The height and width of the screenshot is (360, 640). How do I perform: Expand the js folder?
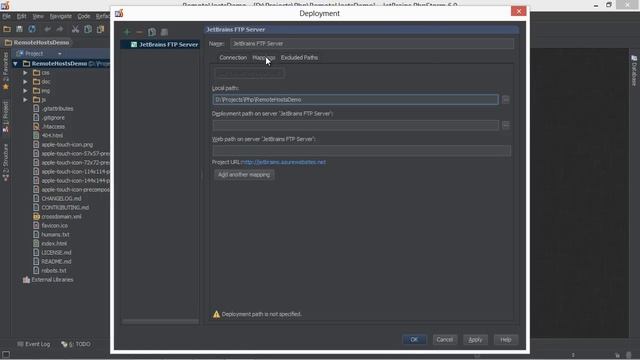[25, 100]
